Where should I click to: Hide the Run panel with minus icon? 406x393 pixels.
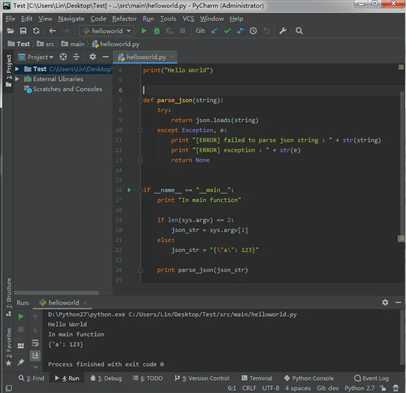(398, 302)
